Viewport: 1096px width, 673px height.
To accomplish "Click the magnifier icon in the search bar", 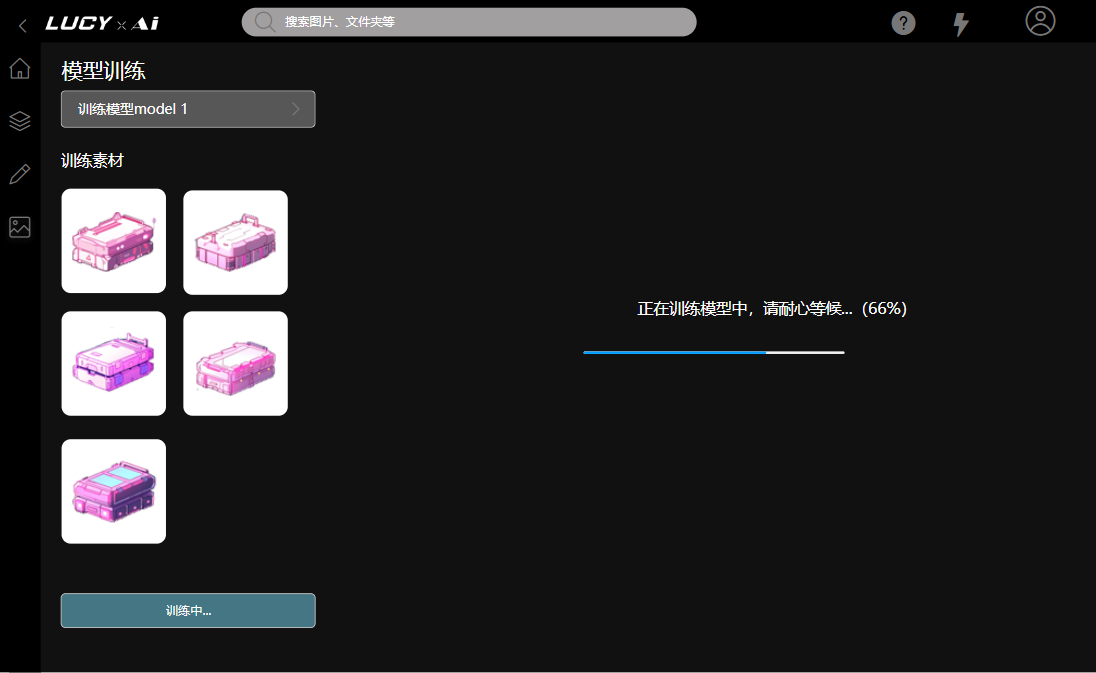I will [x=265, y=22].
